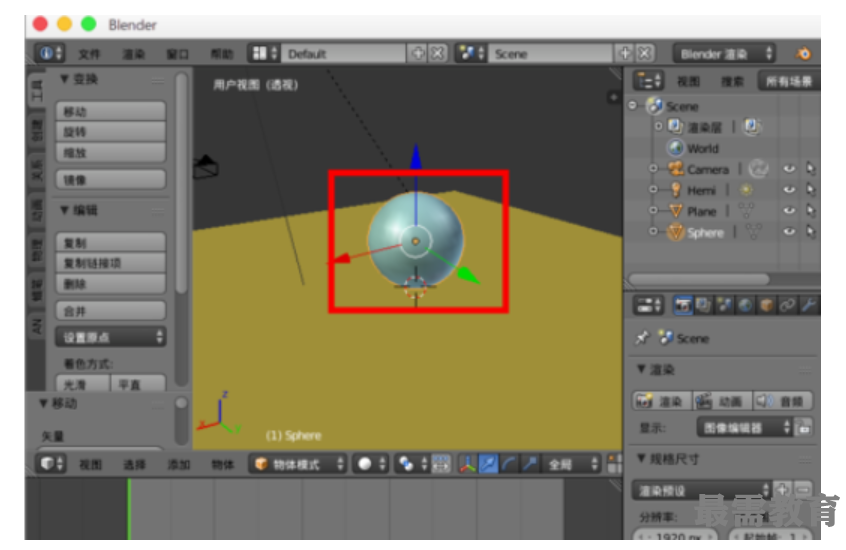Open the Modifiers wrench tab icon
The height and width of the screenshot is (550, 846).
(x=809, y=305)
